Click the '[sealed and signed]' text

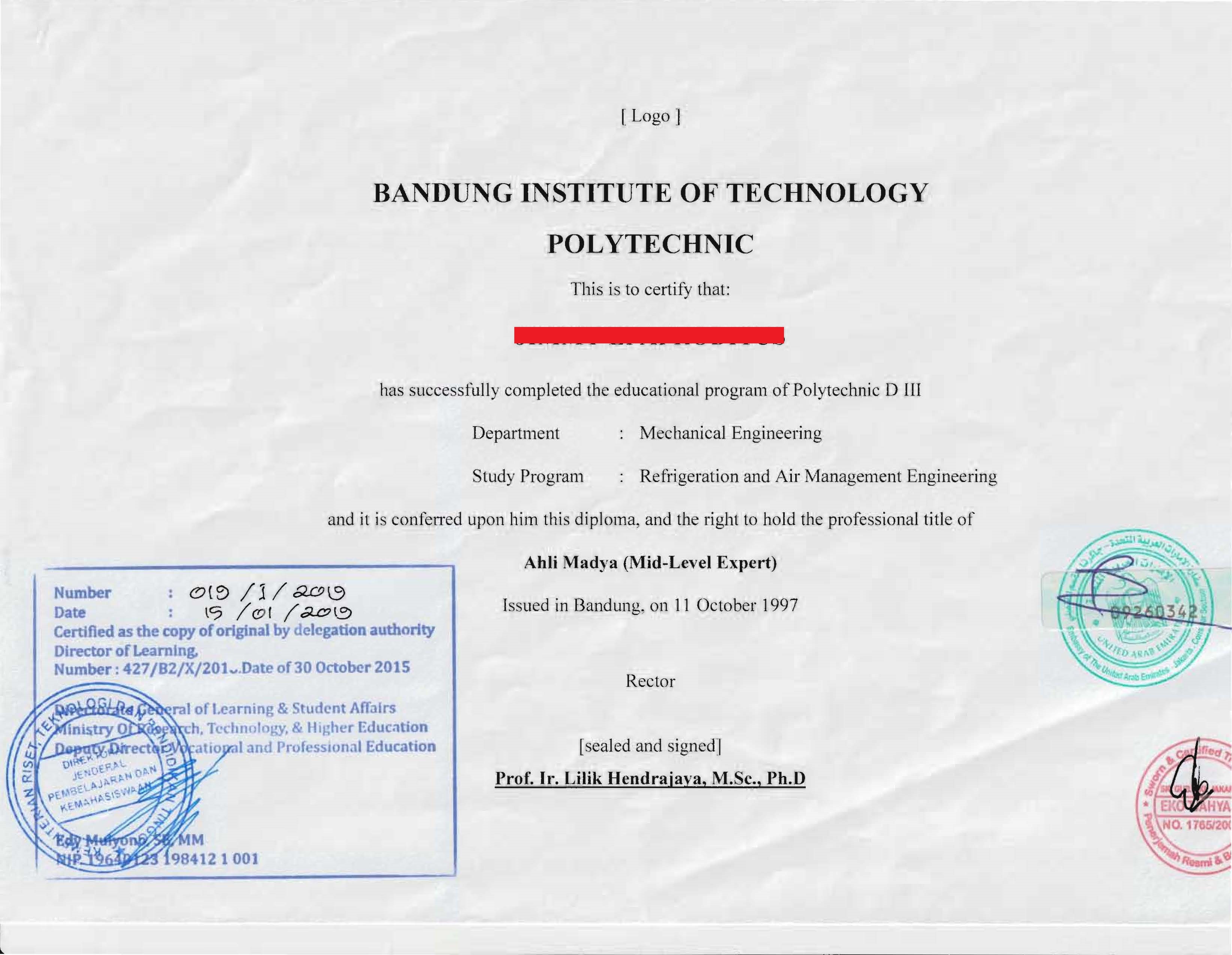pos(650,746)
